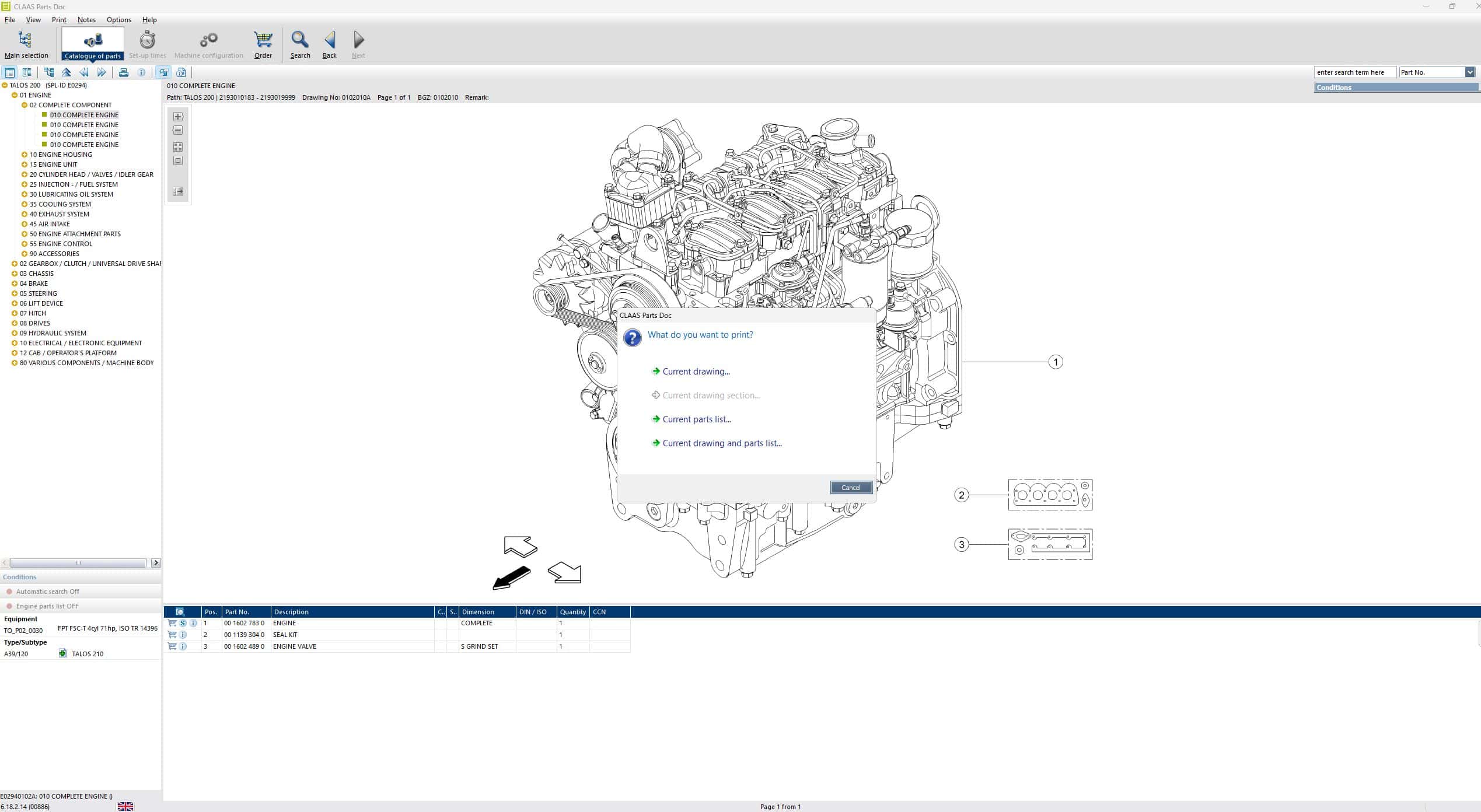Click the tree horizontal scrollbar right arrow
Image resolution: width=1481 pixels, height=812 pixels.
point(156,563)
